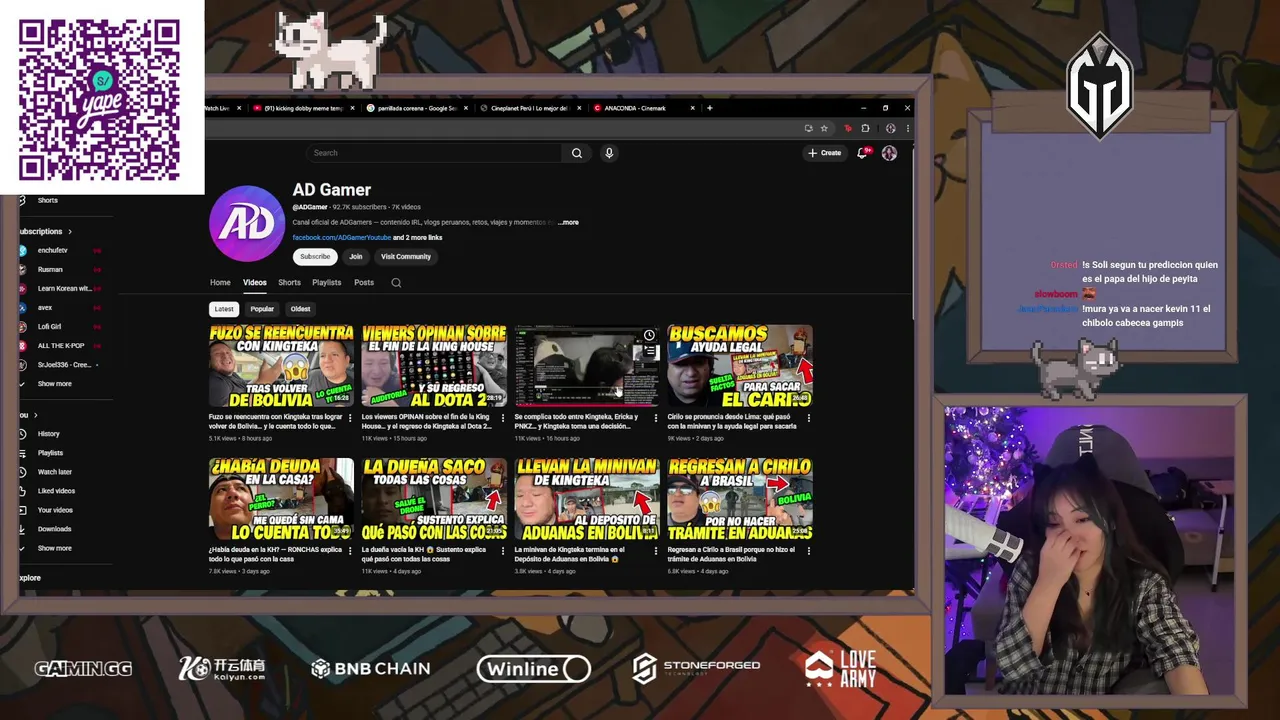Click the Join membership button
1280x720 pixels.
[x=356, y=257]
